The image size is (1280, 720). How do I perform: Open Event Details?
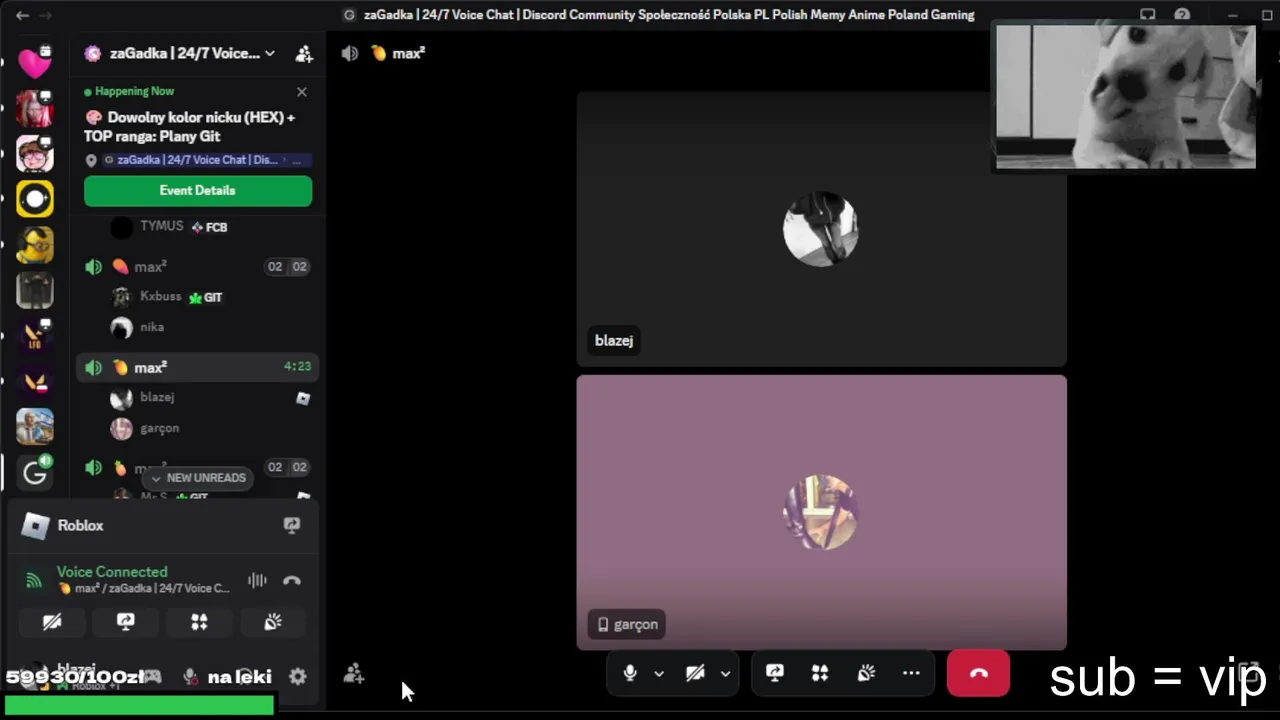click(x=198, y=191)
